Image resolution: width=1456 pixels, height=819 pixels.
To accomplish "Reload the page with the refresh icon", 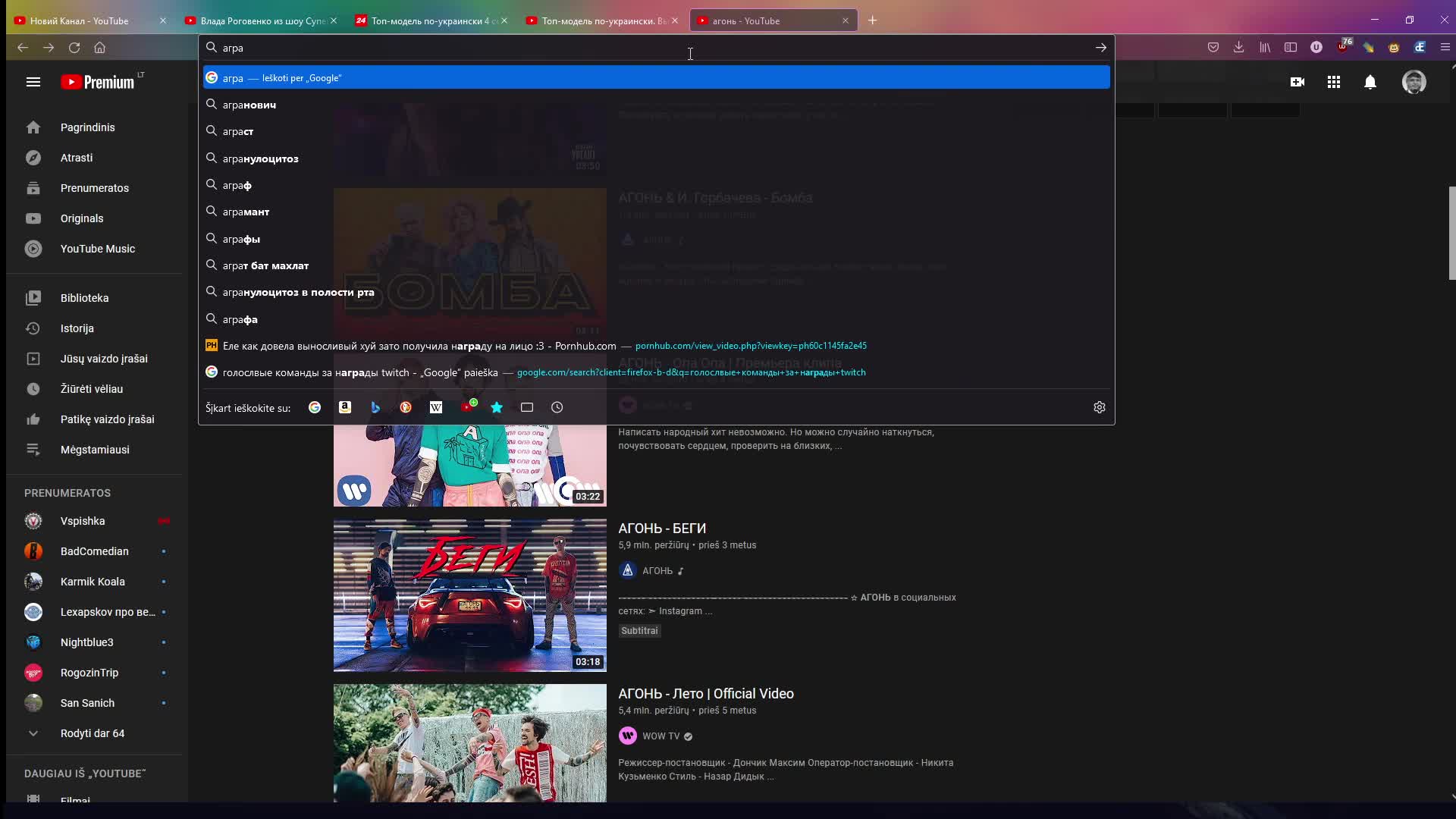I will click(74, 47).
